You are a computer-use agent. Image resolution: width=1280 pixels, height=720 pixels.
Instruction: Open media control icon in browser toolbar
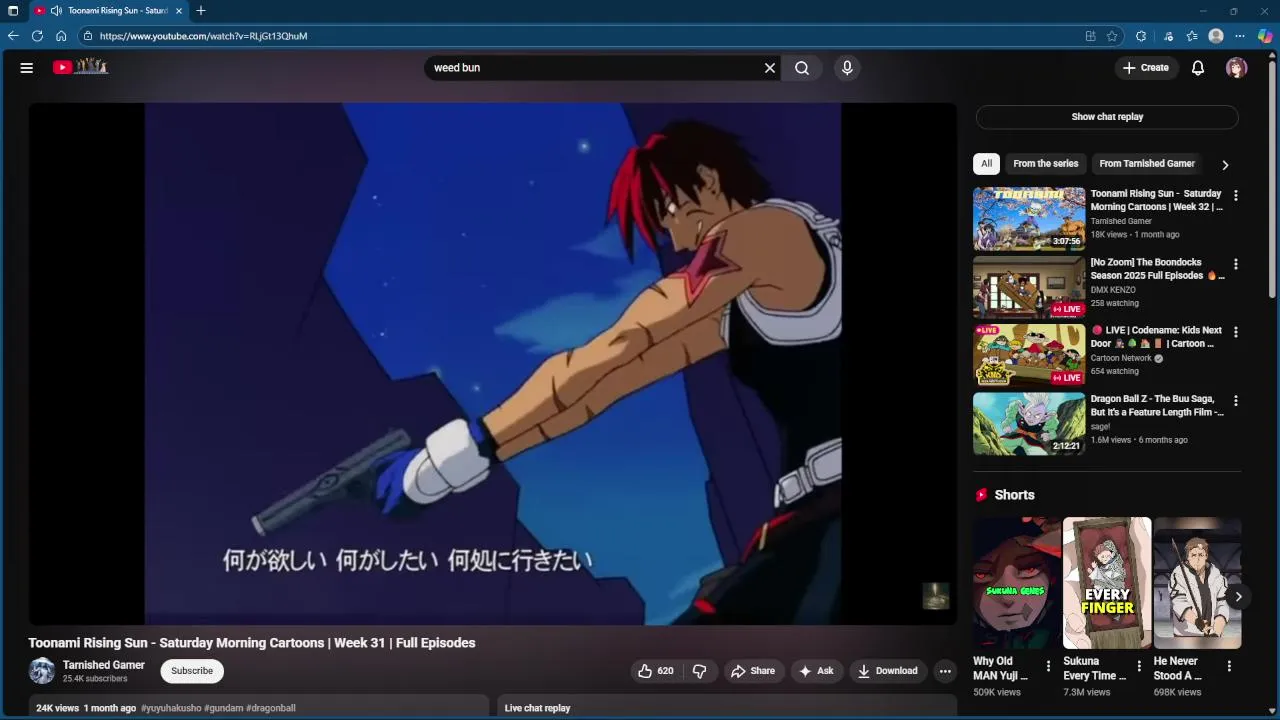pos(1168,36)
